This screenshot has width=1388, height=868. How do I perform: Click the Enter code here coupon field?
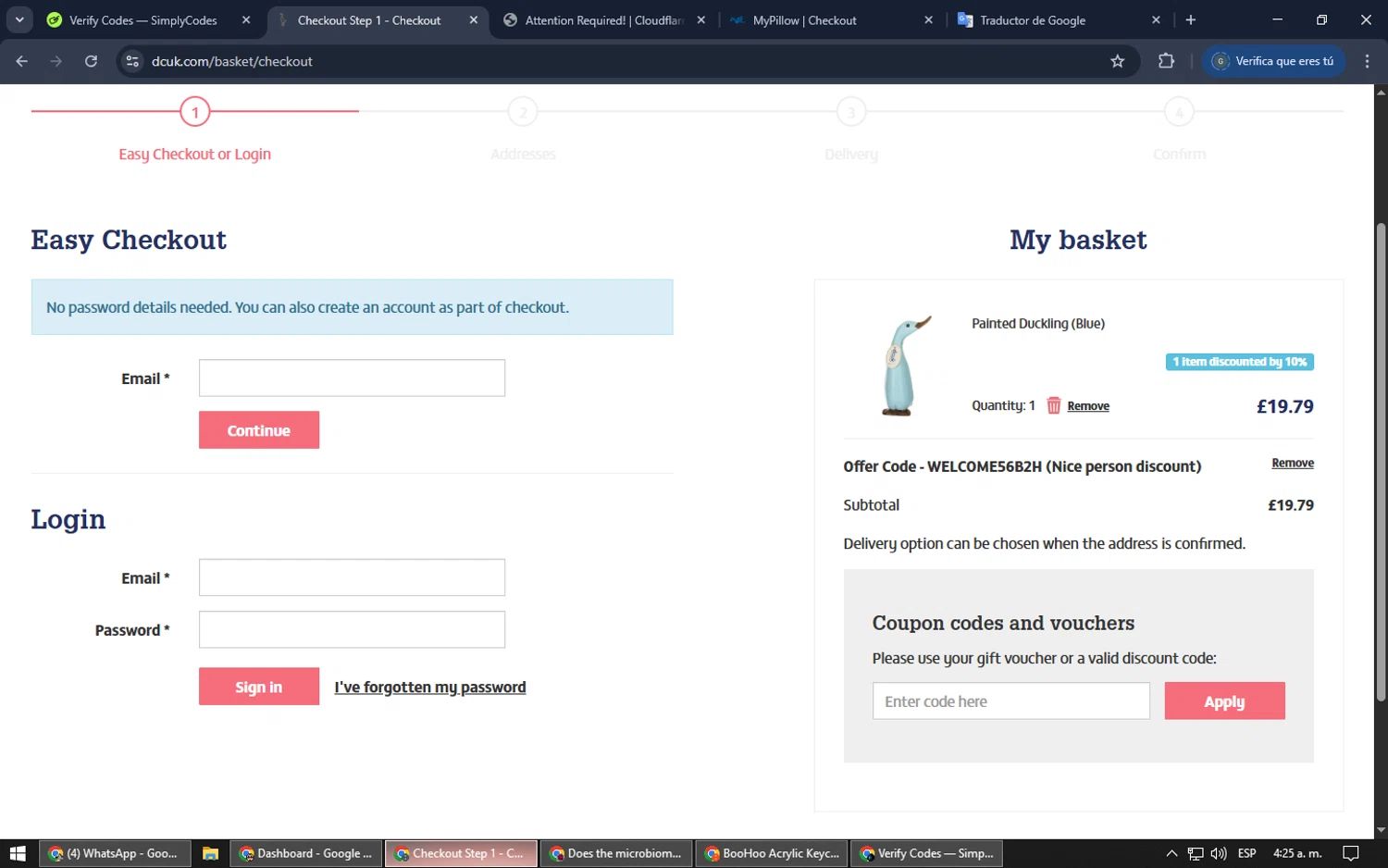click(1010, 701)
